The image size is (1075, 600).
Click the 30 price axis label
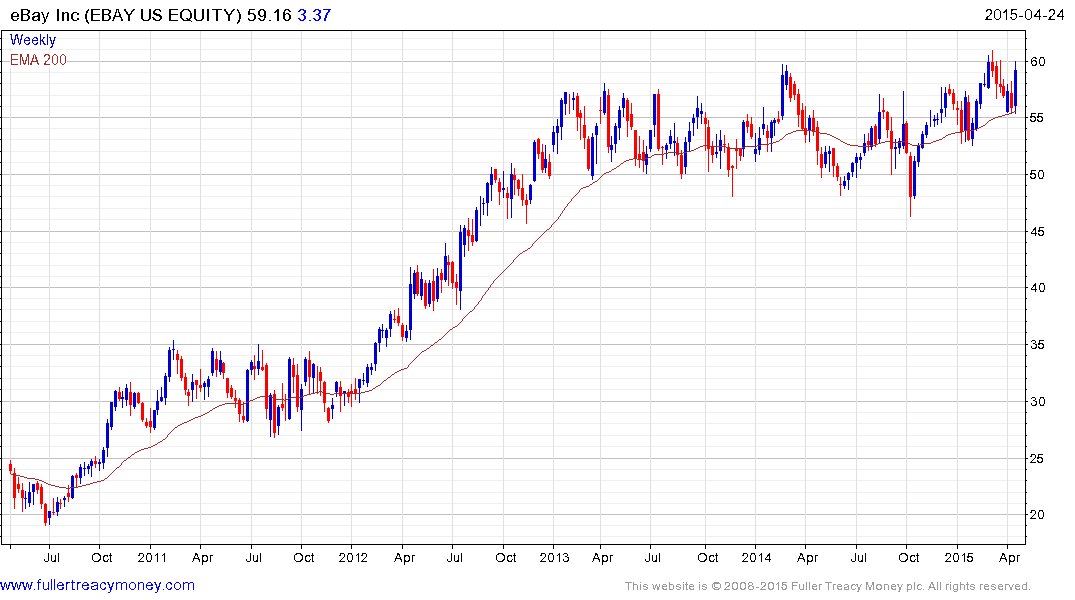pyautogui.click(x=1038, y=402)
